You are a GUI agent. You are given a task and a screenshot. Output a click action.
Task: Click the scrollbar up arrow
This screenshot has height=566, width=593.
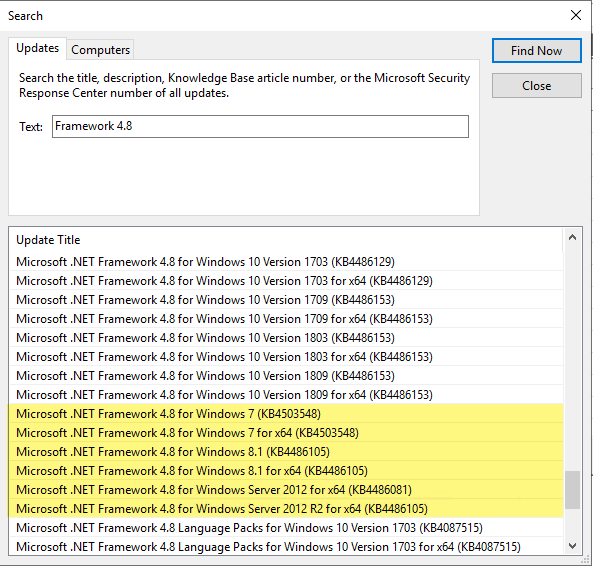coord(572,237)
